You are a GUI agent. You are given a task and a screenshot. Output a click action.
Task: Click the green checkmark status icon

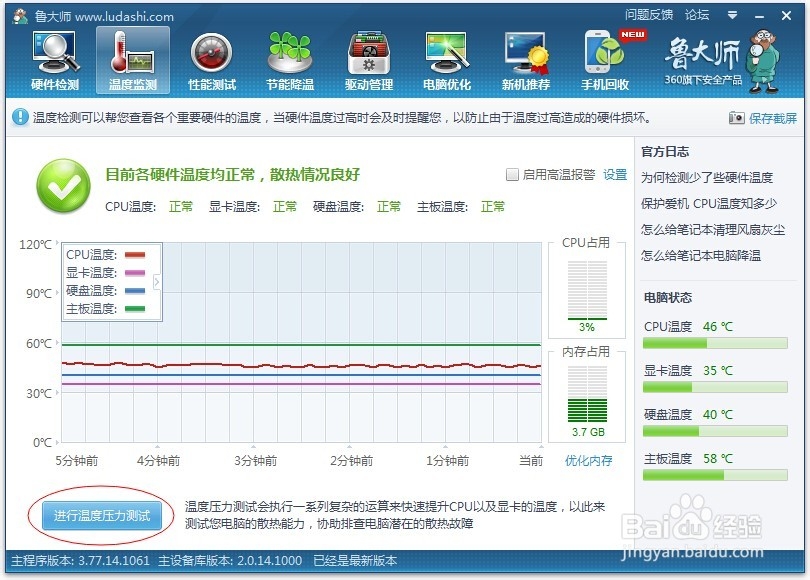tap(64, 185)
